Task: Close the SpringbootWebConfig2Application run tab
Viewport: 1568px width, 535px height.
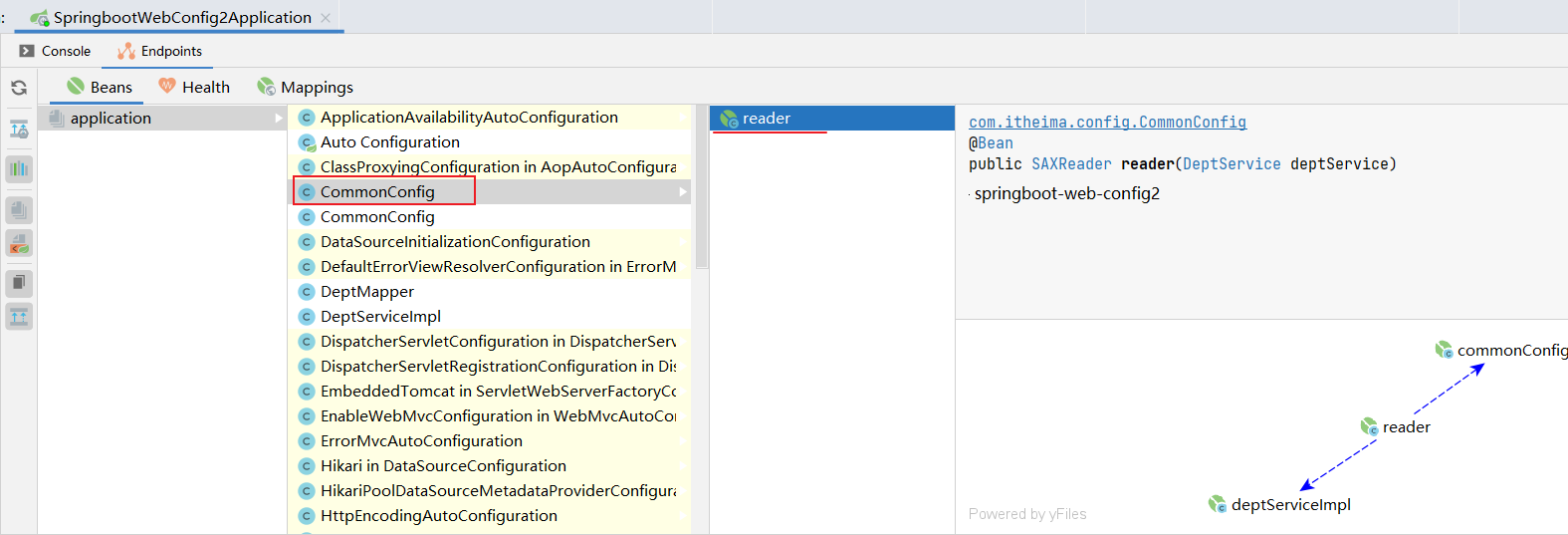Action: coord(326,18)
